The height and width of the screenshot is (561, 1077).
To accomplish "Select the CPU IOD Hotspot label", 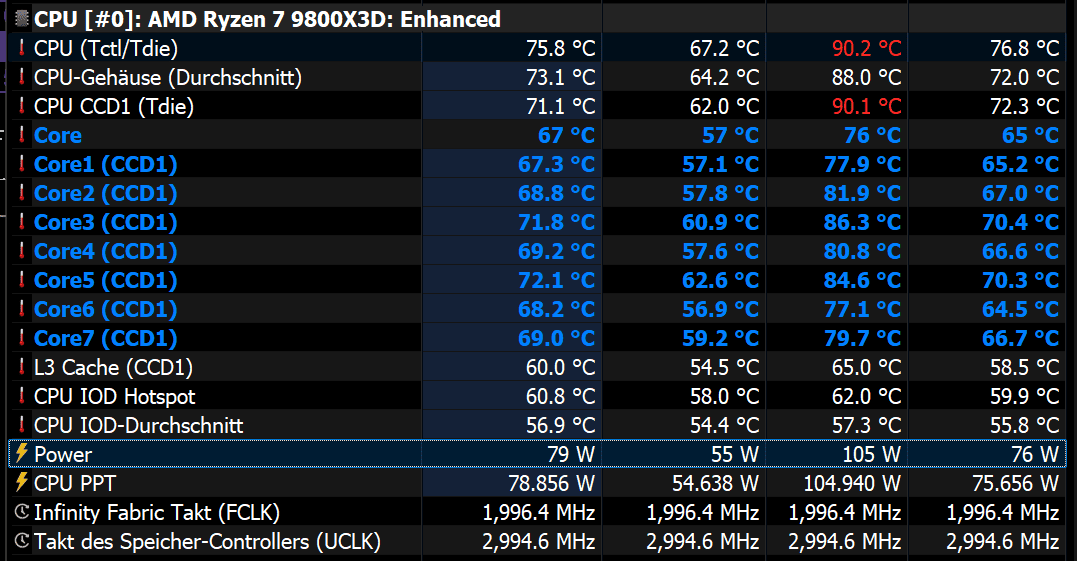I will click(x=115, y=396).
